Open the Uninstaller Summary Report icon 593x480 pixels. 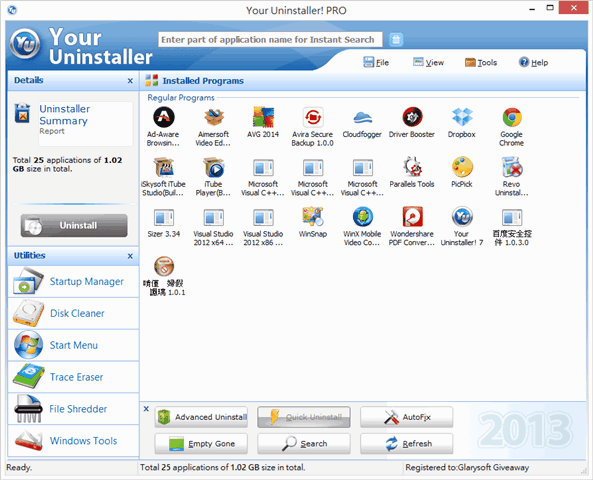(23, 113)
